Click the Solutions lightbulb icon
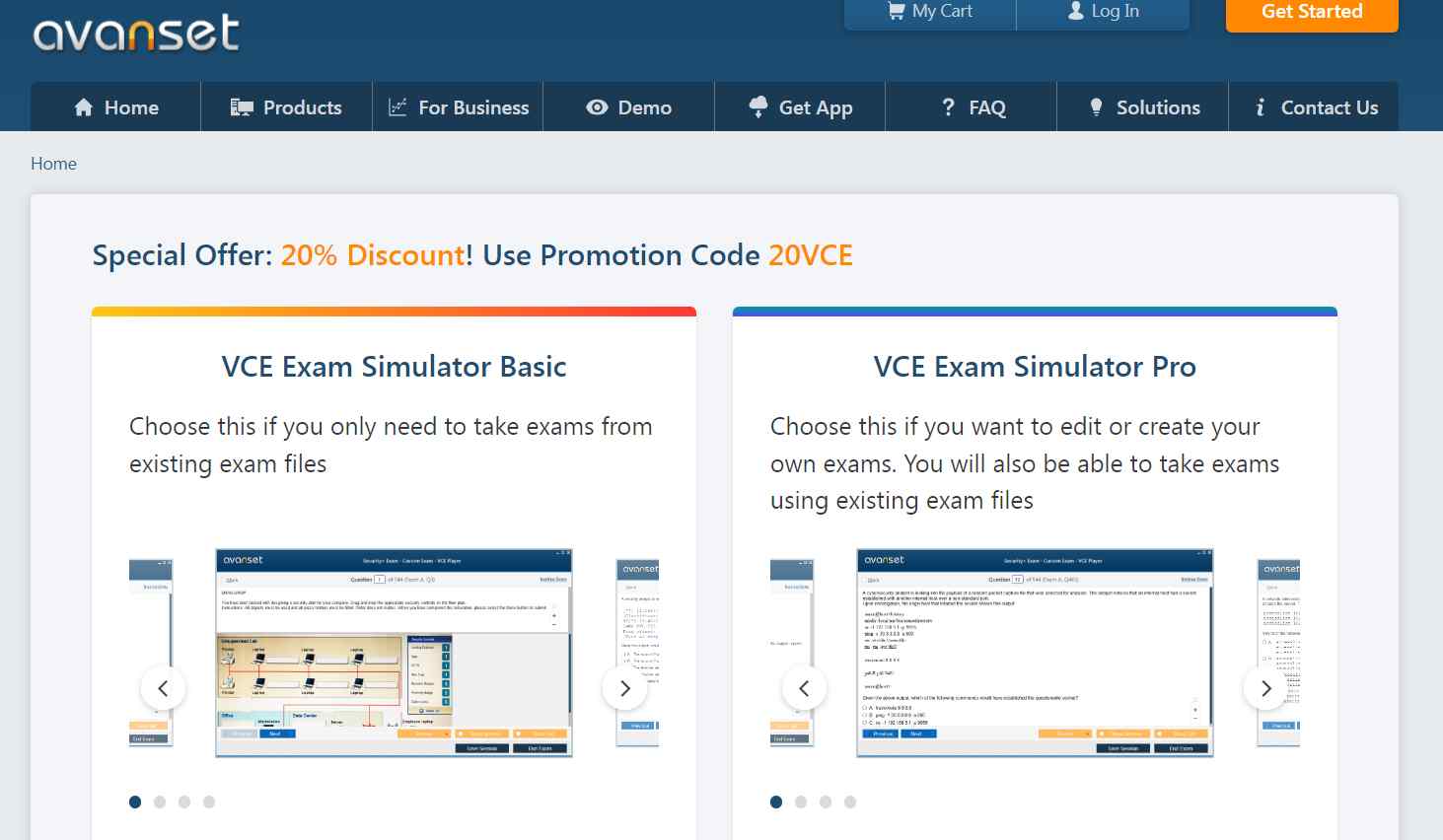1443x840 pixels. point(1096,106)
